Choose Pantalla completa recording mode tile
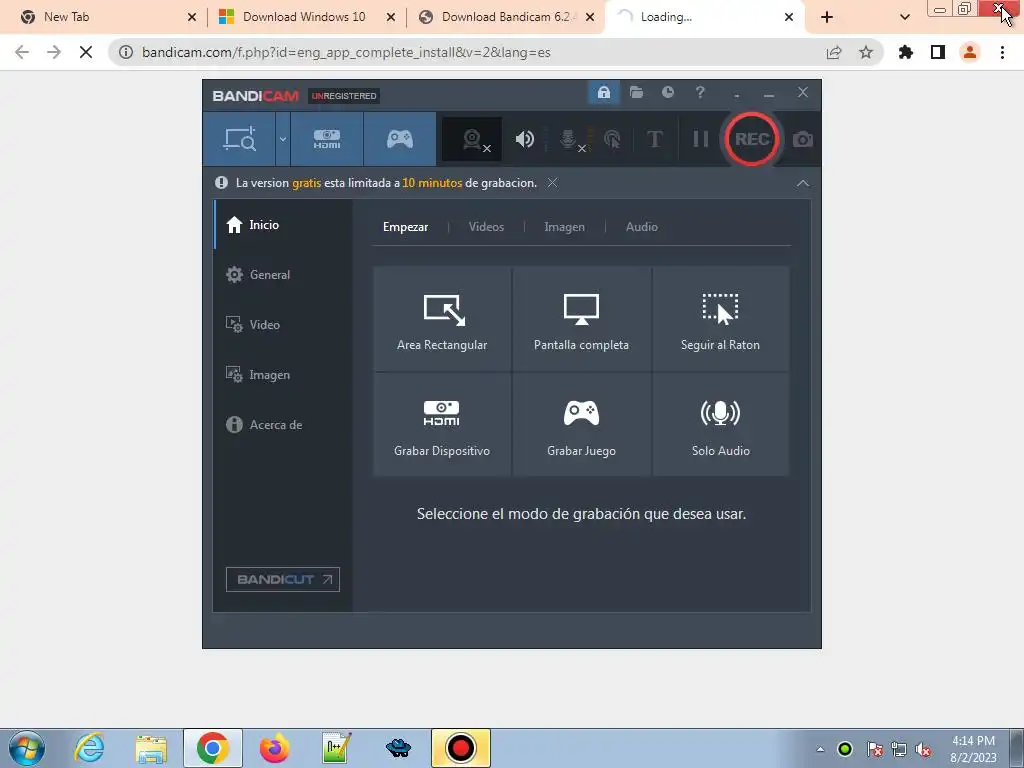This screenshot has width=1024, height=768. click(x=581, y=319)
